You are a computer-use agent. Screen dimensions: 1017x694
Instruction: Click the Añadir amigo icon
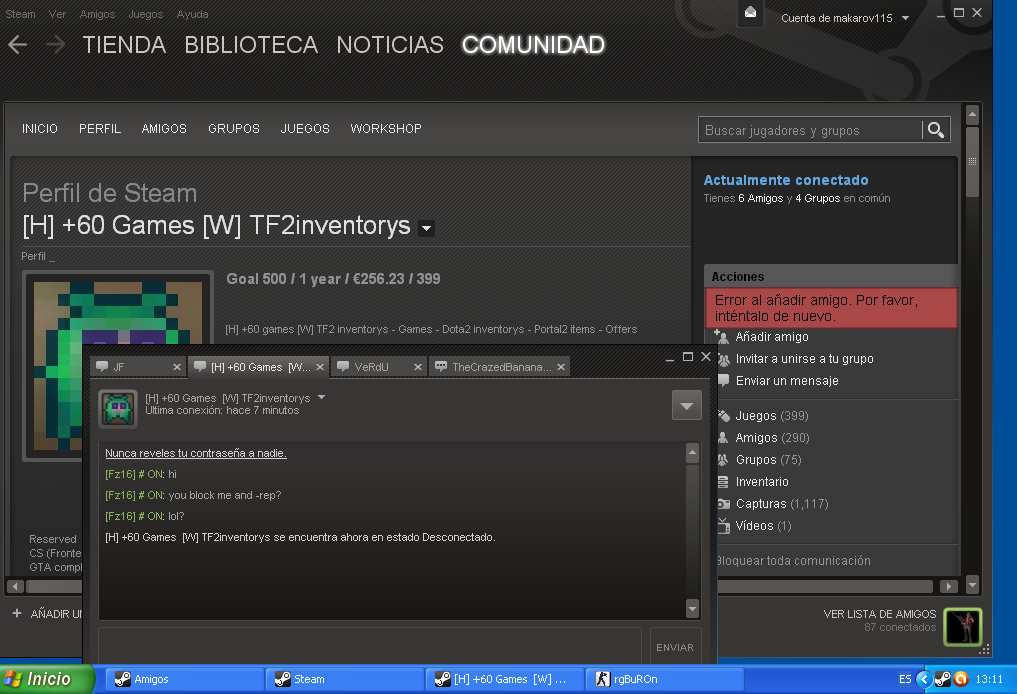pos(722,336)
